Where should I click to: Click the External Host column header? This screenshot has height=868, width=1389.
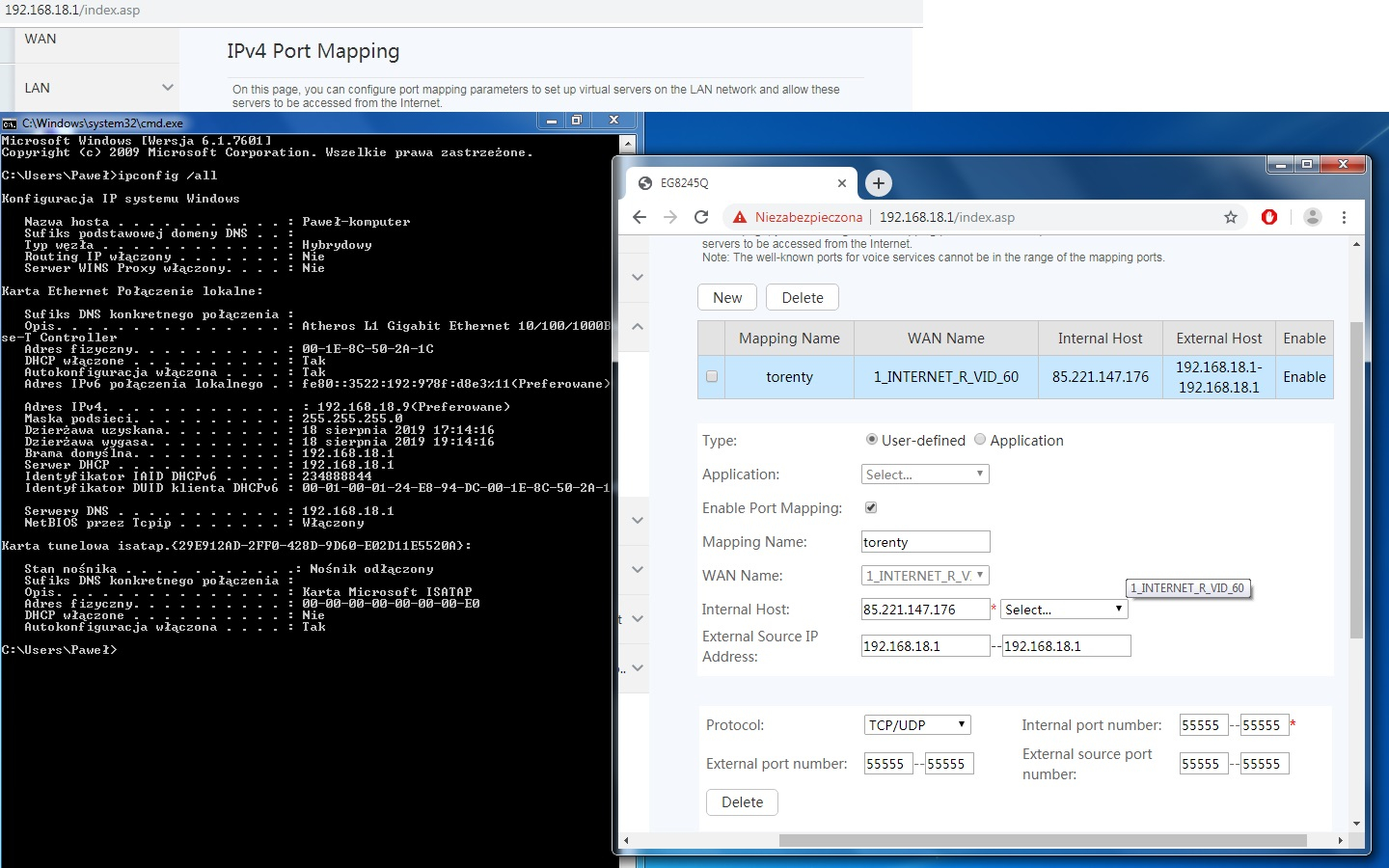(1219, 339)
